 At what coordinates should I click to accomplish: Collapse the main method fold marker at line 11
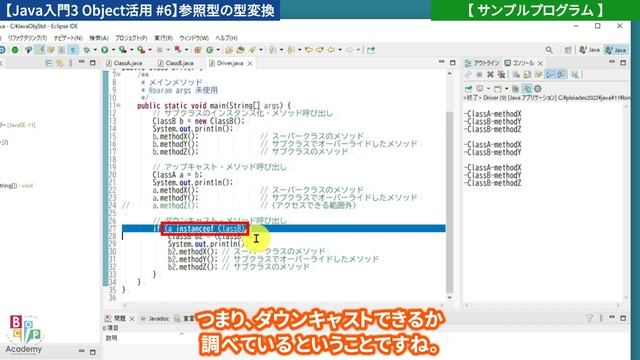pyautogui.click(x=119, y=105)
